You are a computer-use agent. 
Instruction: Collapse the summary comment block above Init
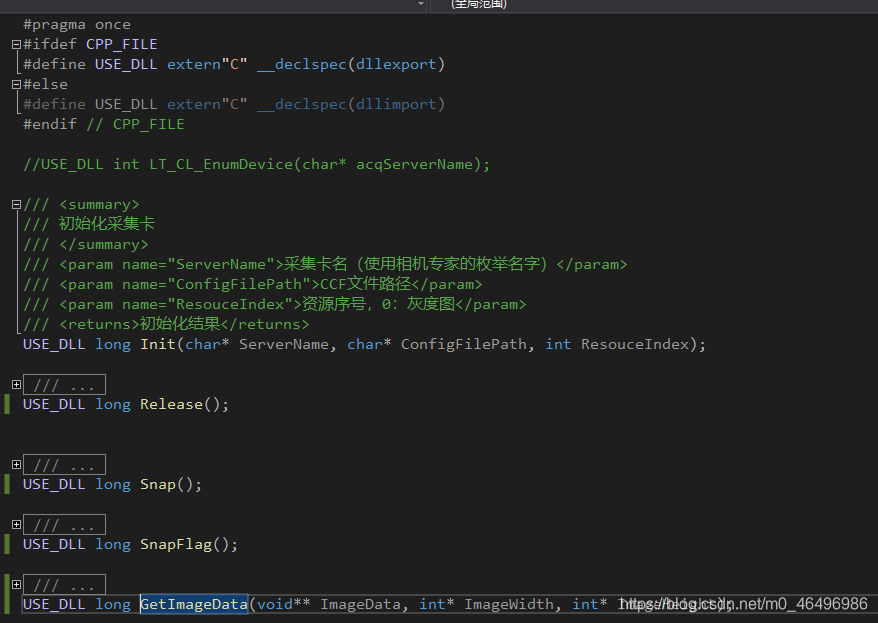(x=16, y=205)
